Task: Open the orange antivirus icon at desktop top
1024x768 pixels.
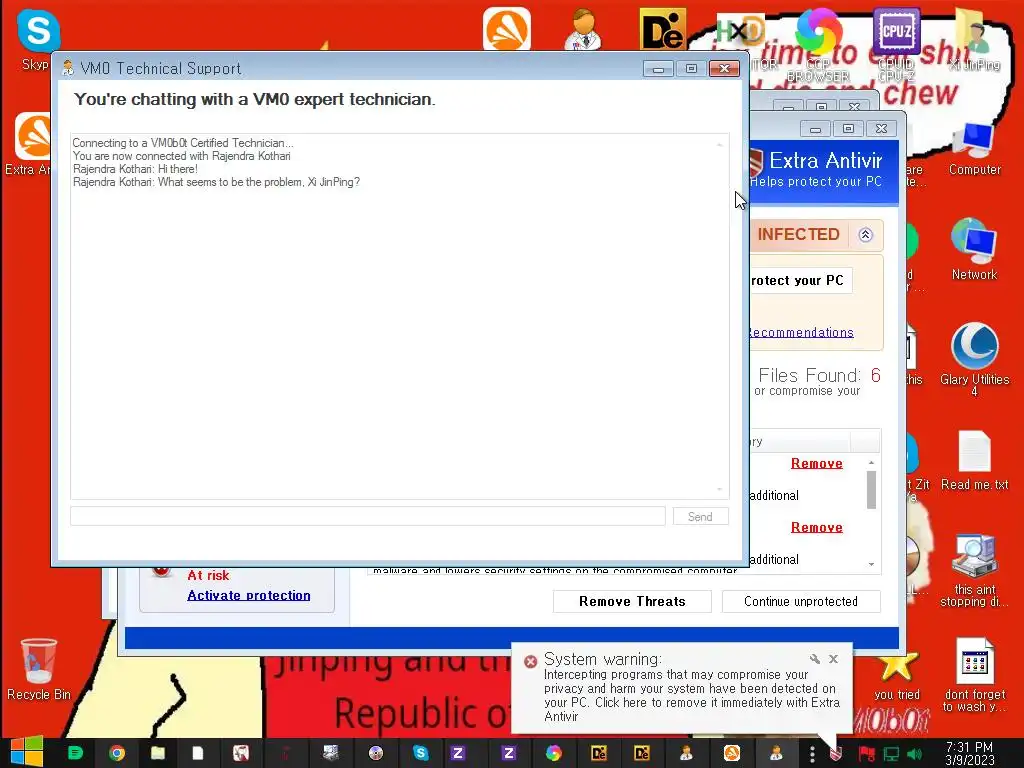Action: click(x=507, y=29)
